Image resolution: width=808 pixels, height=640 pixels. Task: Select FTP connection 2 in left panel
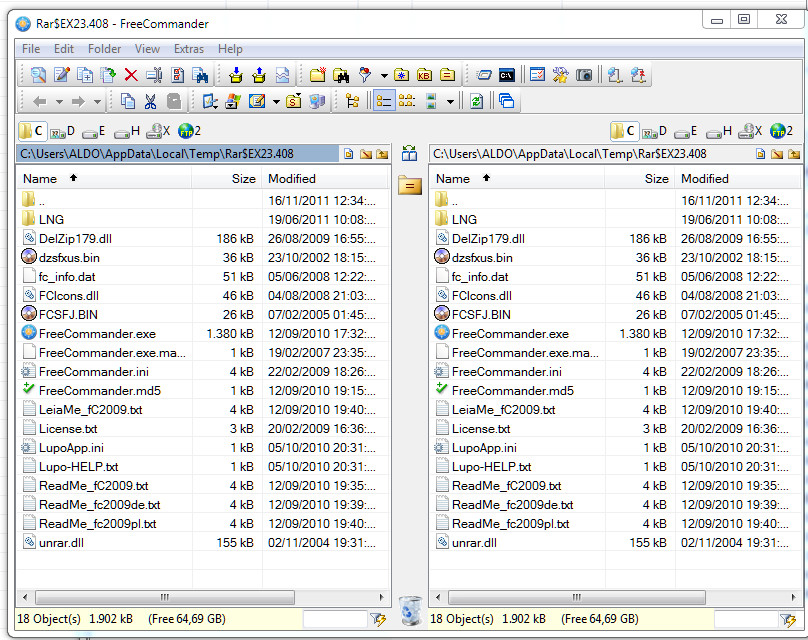189,131
